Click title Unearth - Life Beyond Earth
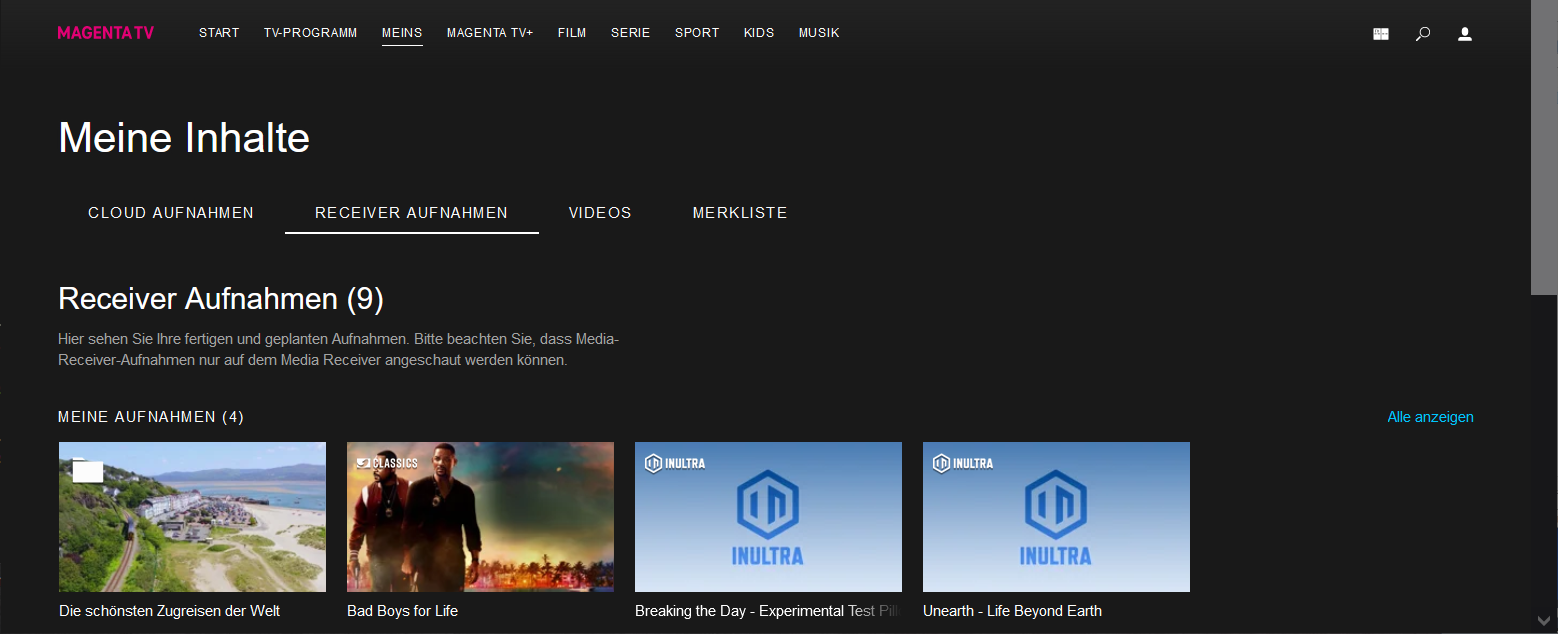Image resolution: width=1558 pixels, height=634 pixels. pyautogui.click(x=1012, y=610)
